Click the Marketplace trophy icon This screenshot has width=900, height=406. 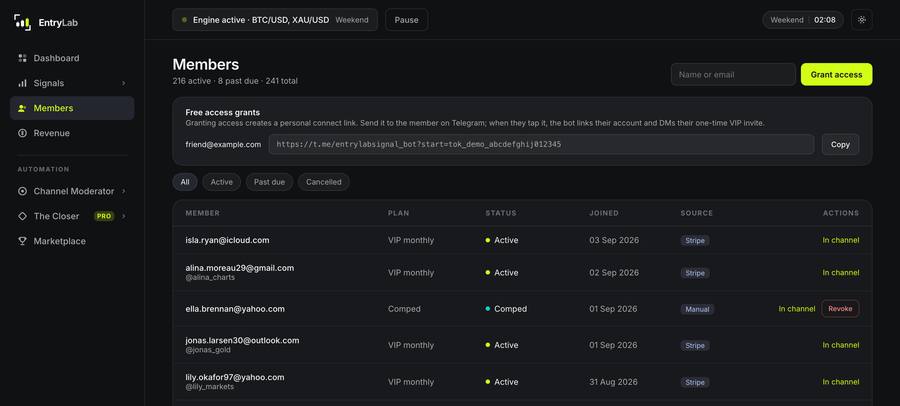[x=22, y=241]
